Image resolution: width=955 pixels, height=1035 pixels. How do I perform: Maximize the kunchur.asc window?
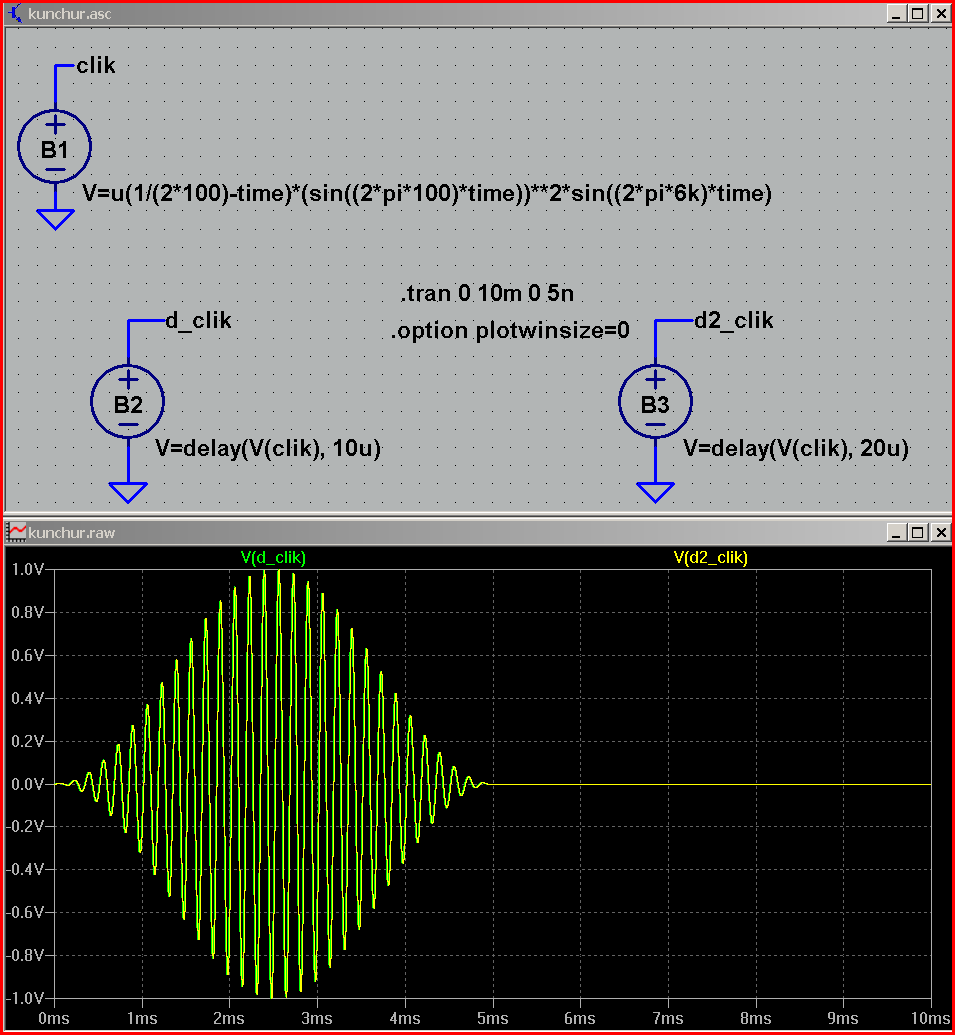click(917, 14)
